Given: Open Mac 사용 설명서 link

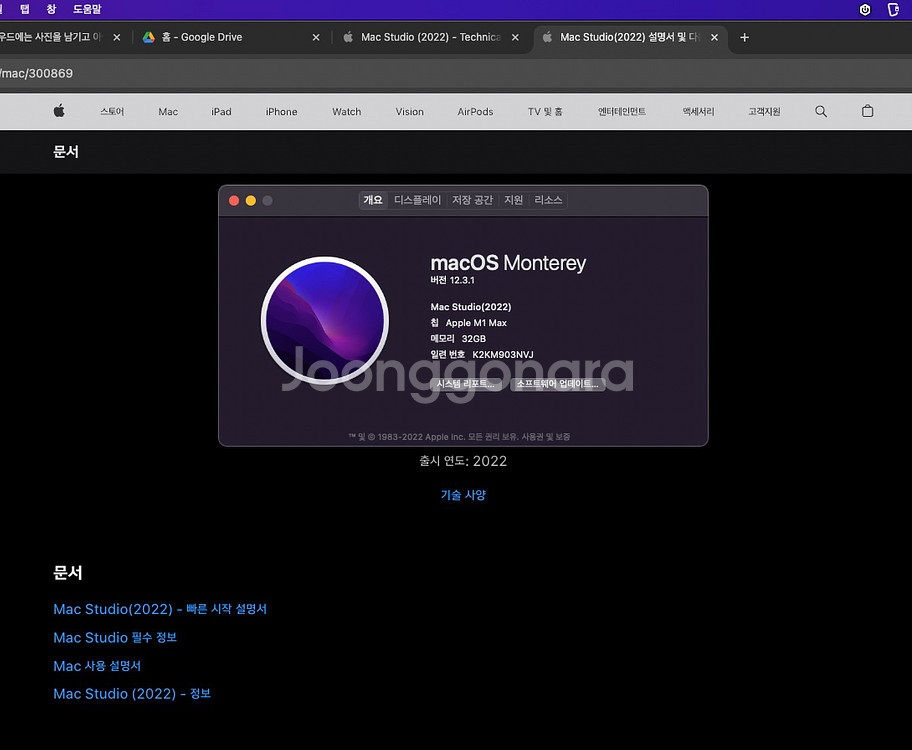Looking at the screenshot, I should (x=97, y=666).
